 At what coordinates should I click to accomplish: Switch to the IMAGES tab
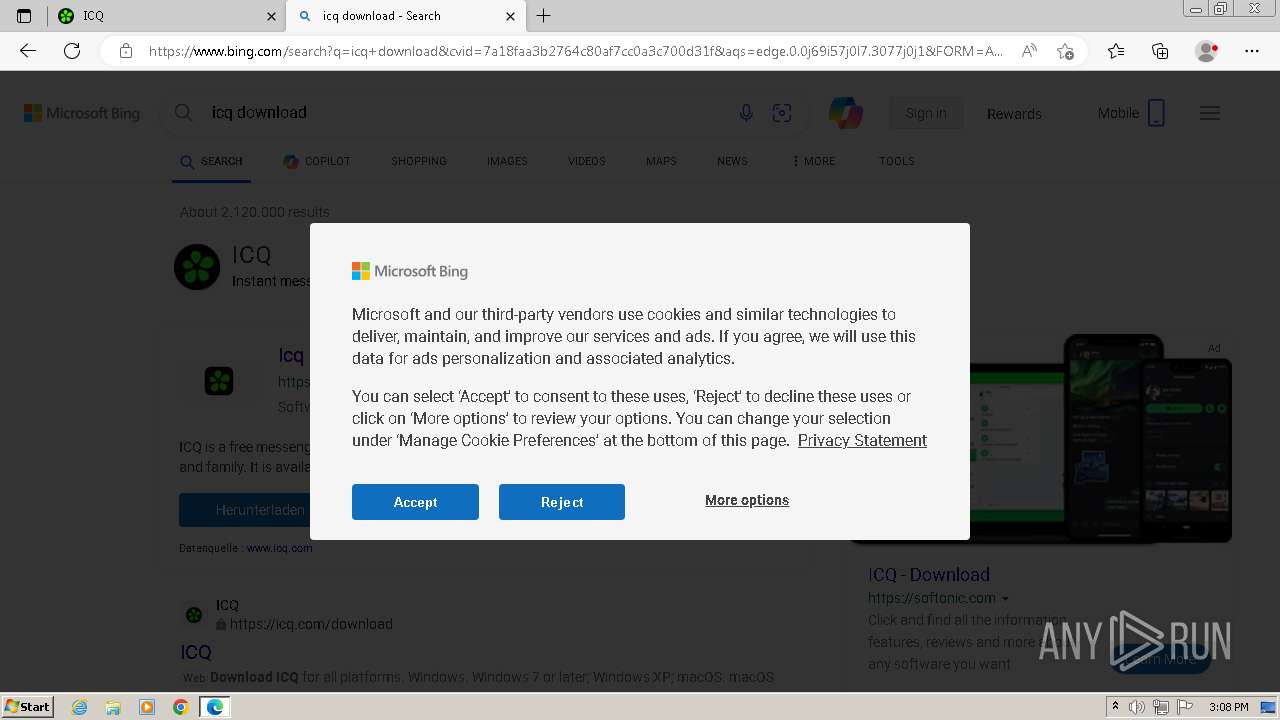pyautogui.click(x=507, y=161)
